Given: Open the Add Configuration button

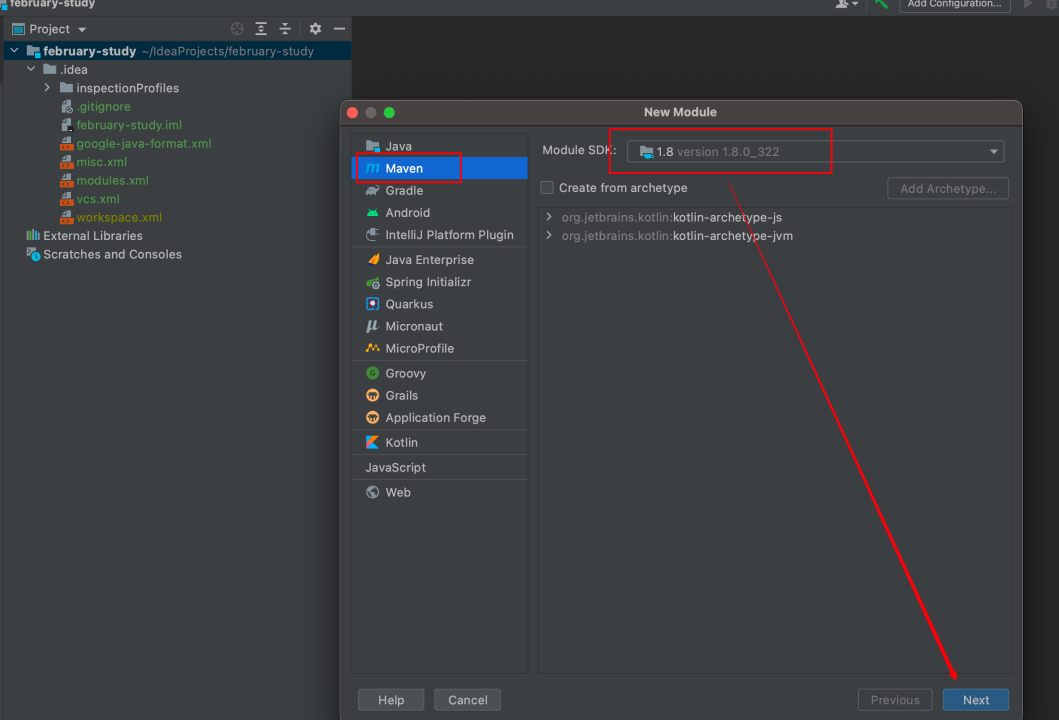Looking at the screenshot, I should (x=954, y=4).
